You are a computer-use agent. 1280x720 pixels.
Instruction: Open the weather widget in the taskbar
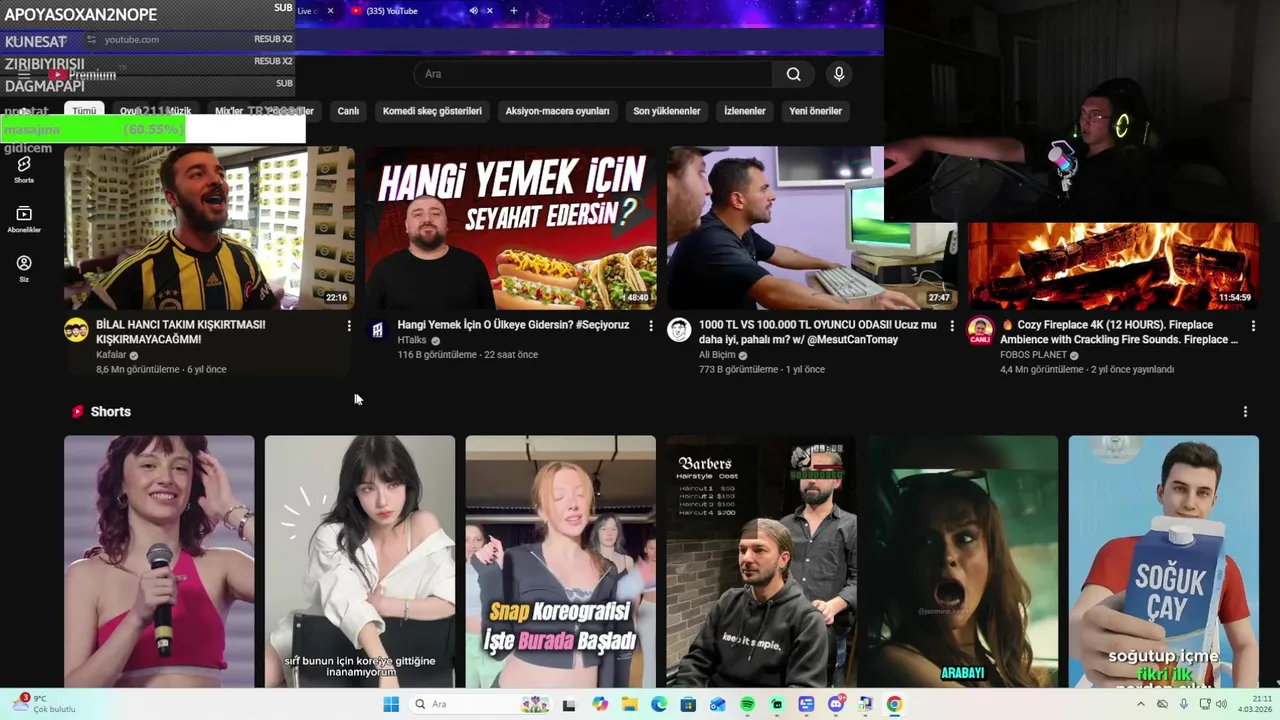coord(45,704)
